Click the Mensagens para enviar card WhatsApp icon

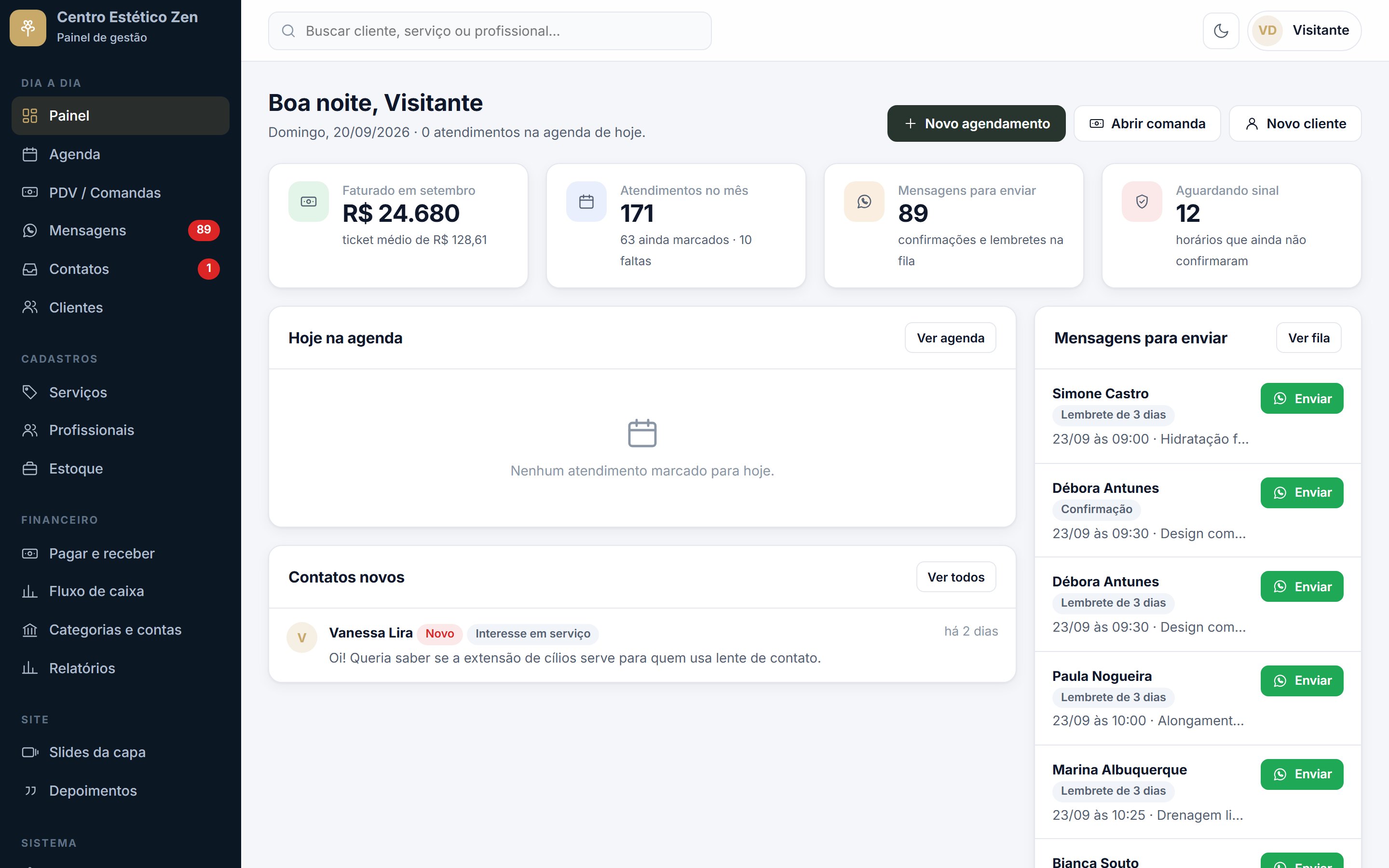[864, 202]
